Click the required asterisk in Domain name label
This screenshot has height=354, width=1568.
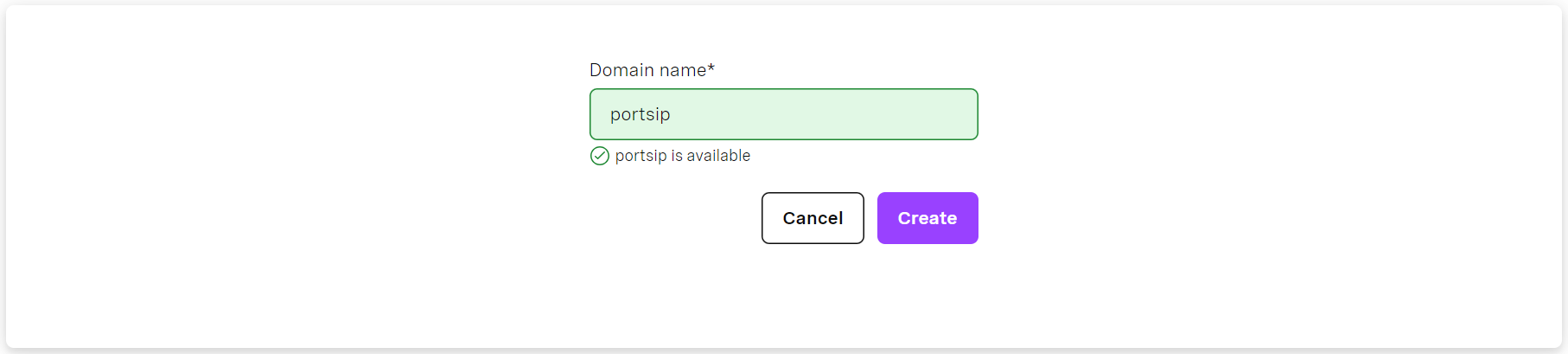coord(711,68)
